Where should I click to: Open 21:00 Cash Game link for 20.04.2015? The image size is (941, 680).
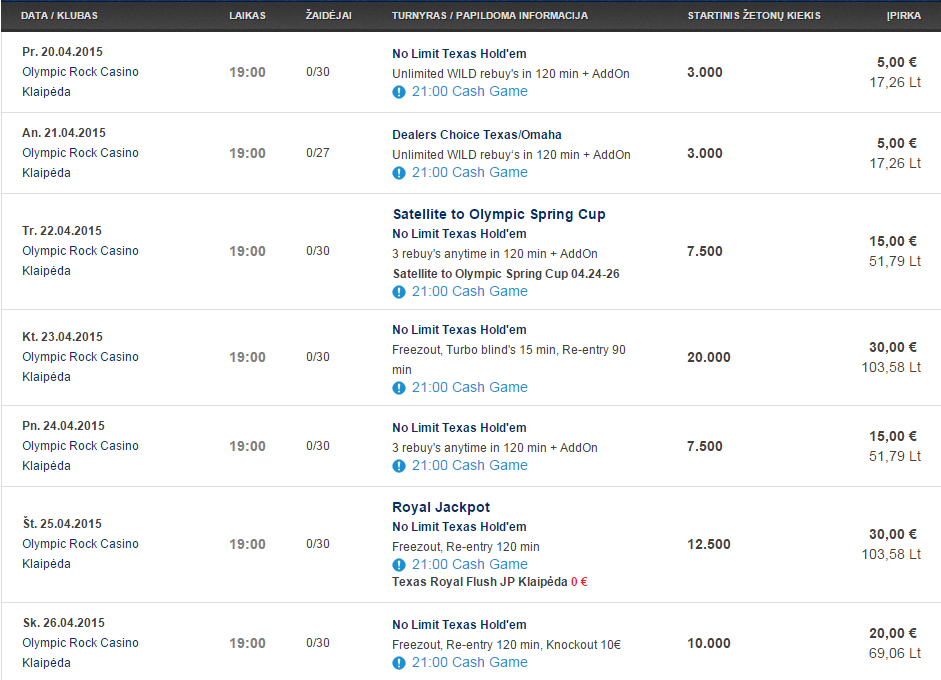(469, 91)
